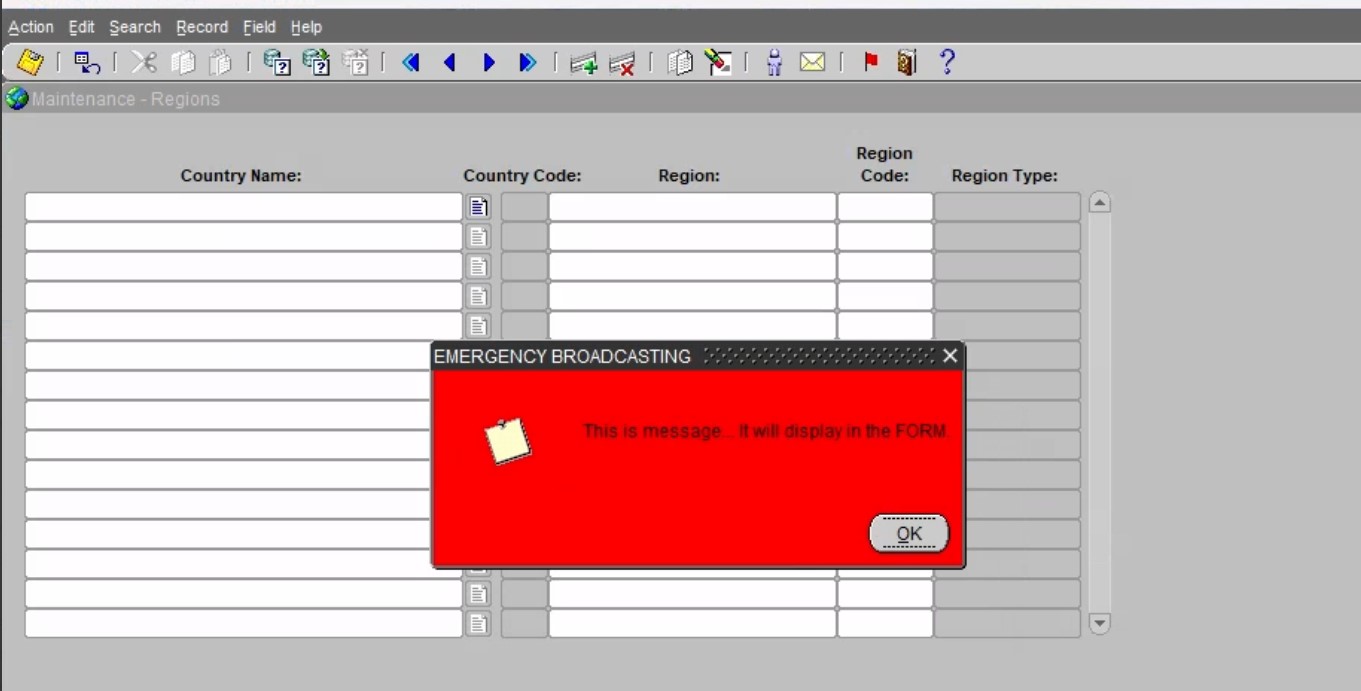The height and width of the screenshot is (691, 1361).
Task: Click the red flag icon in the toolbar
Action: [x=870, y=63]
